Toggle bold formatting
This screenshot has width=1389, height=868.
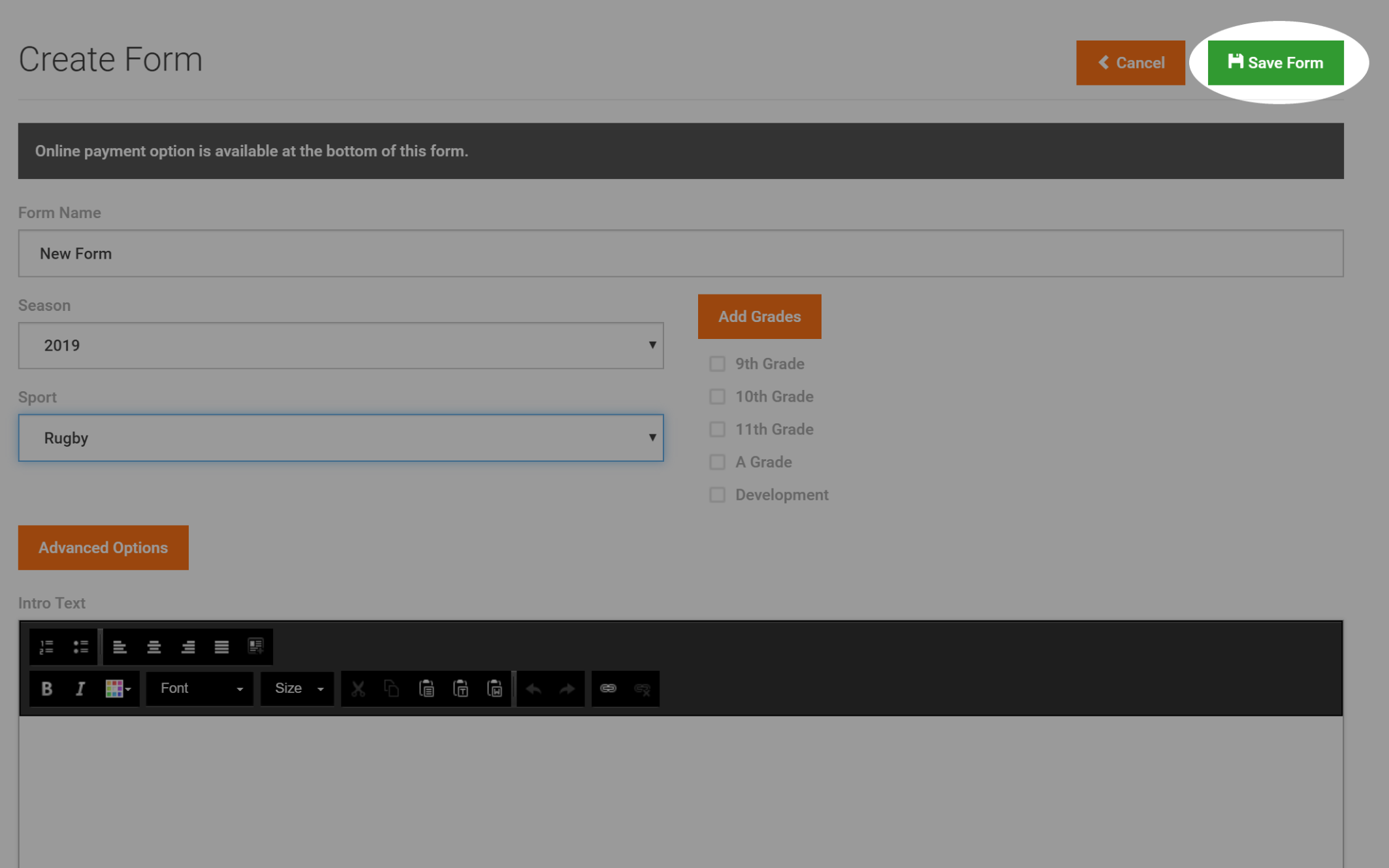coord(46,688)
